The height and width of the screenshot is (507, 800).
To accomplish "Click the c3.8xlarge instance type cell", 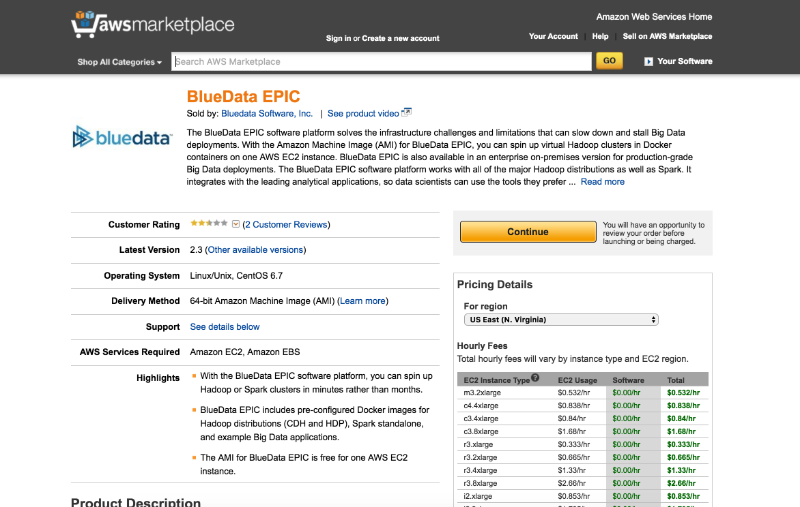I will pyautogui.click(x=481, y=432).
